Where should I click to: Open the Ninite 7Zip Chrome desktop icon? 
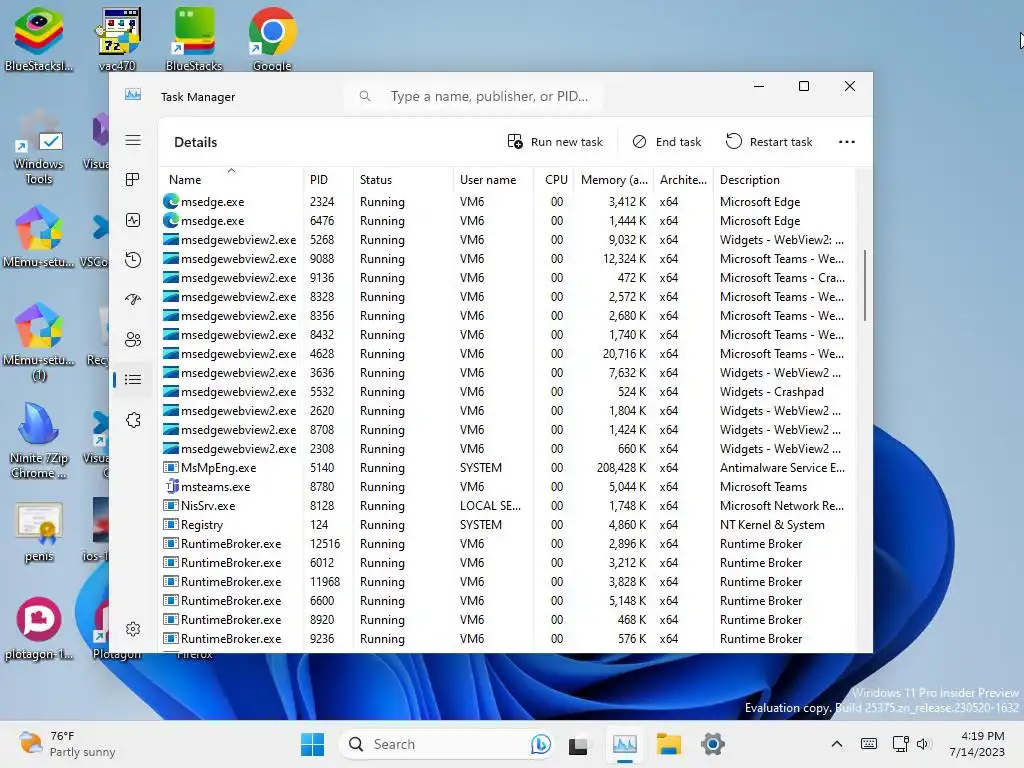pos(39,441)
